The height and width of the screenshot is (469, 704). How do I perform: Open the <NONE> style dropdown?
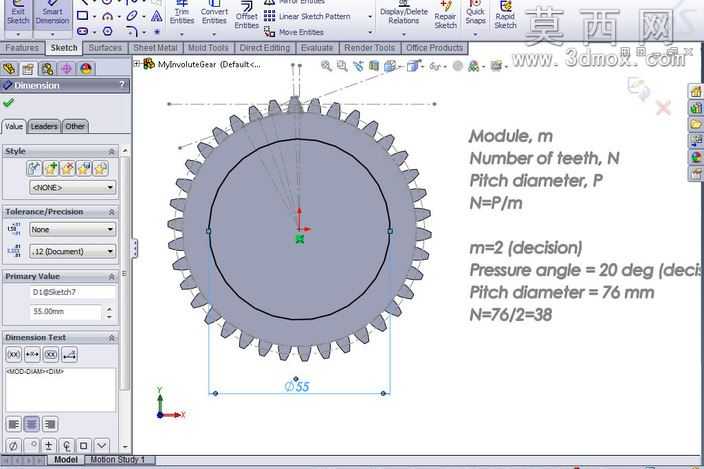(x=72, y=187)
